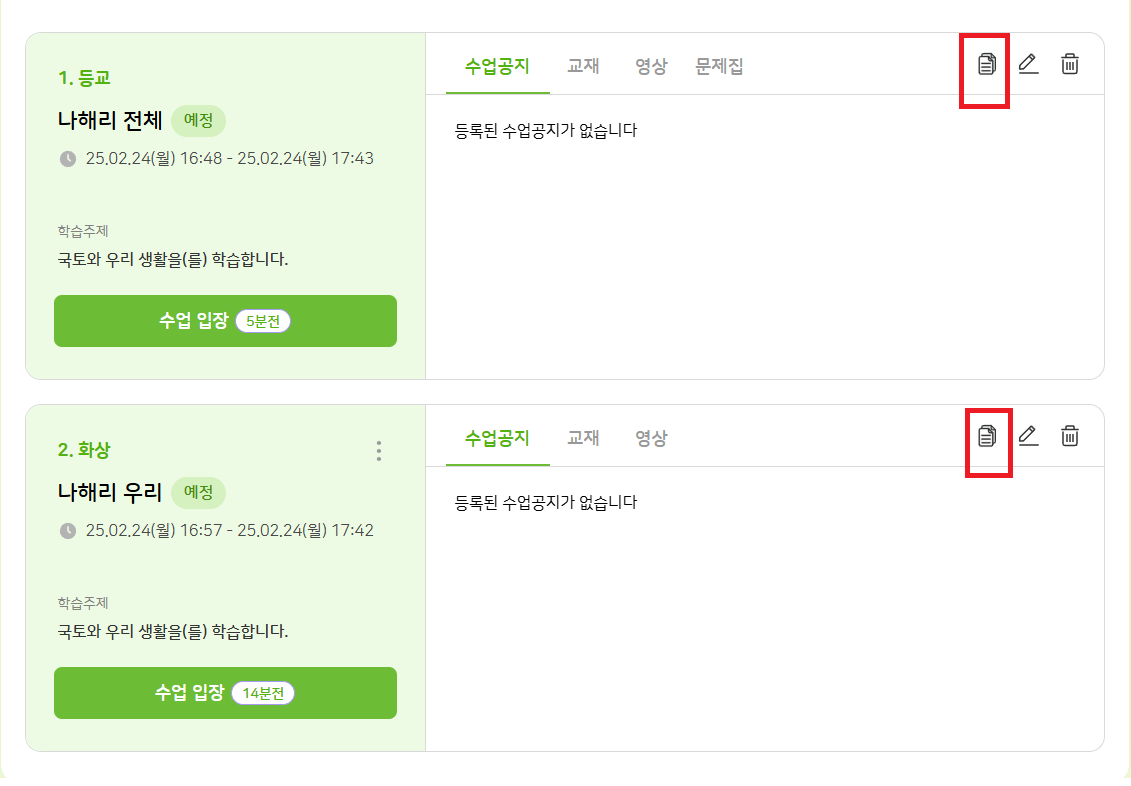Click the pencil edit icon for 등교 class
This screenshot has height=786, width=1131.
tap(1028, 65)
